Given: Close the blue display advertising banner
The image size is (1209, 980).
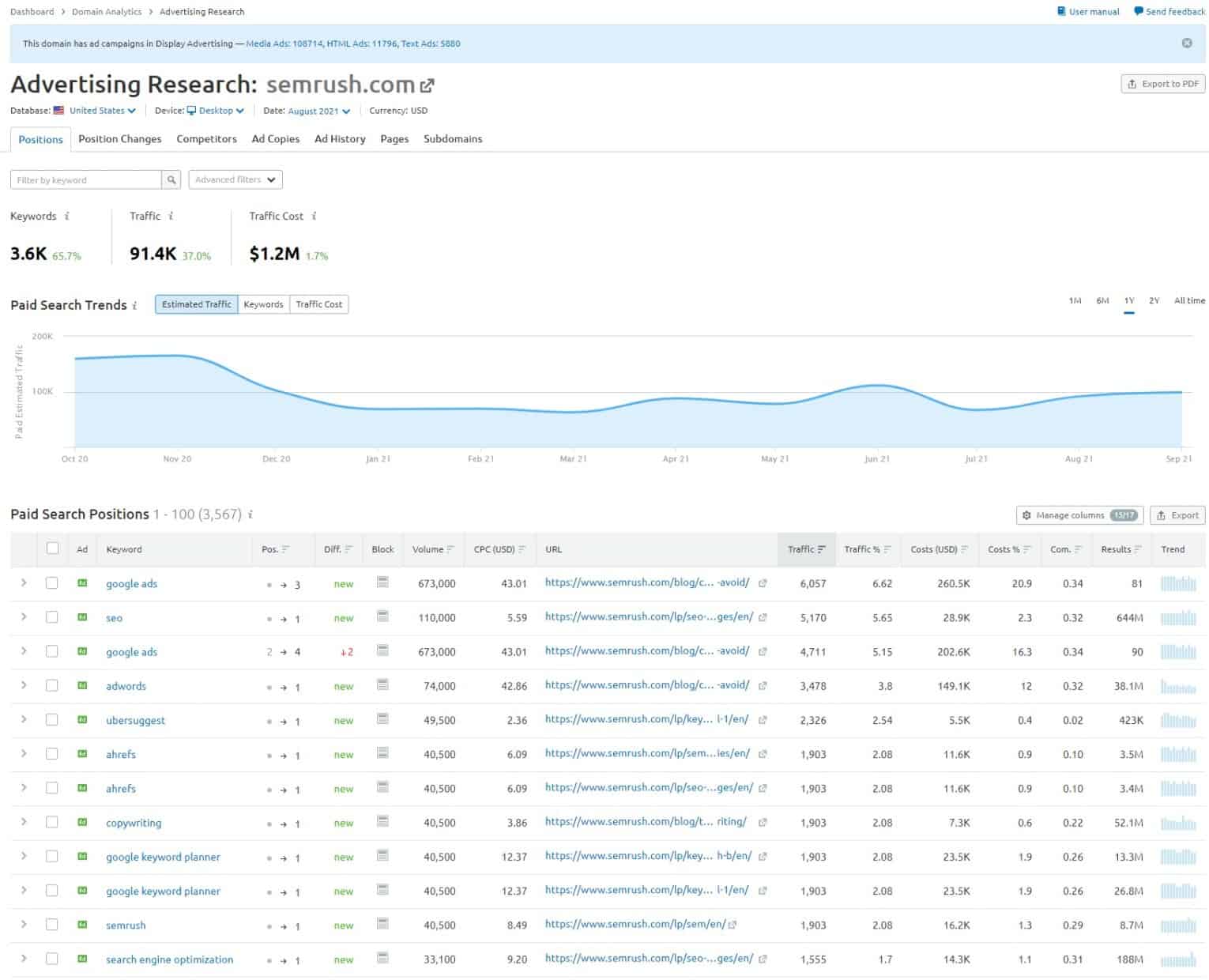Looking at the screenshot, I should 1186,43.
